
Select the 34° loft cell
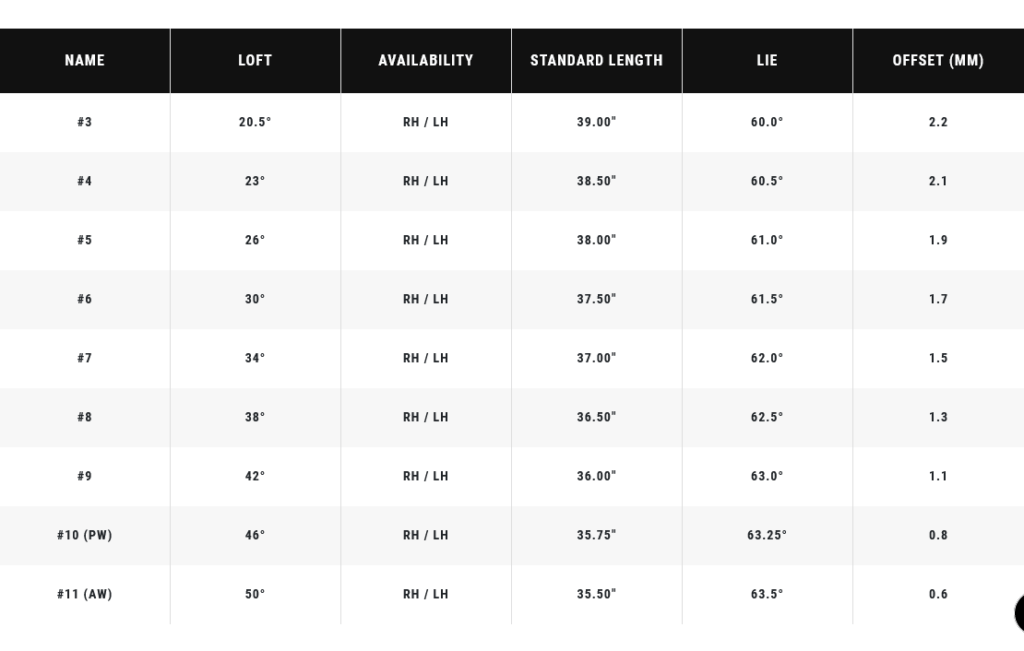pyautogui.click(x=255, y=358)
